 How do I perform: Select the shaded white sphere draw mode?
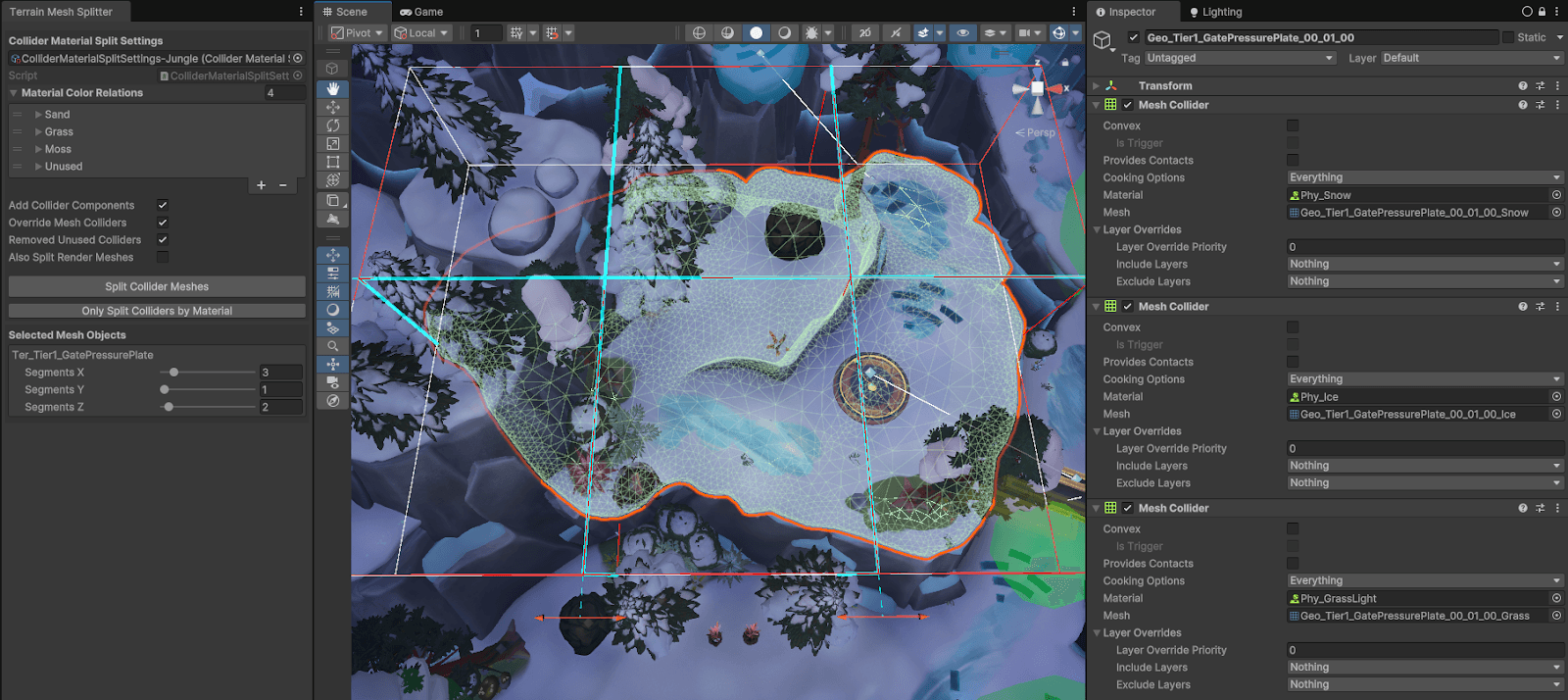[756, 33]
